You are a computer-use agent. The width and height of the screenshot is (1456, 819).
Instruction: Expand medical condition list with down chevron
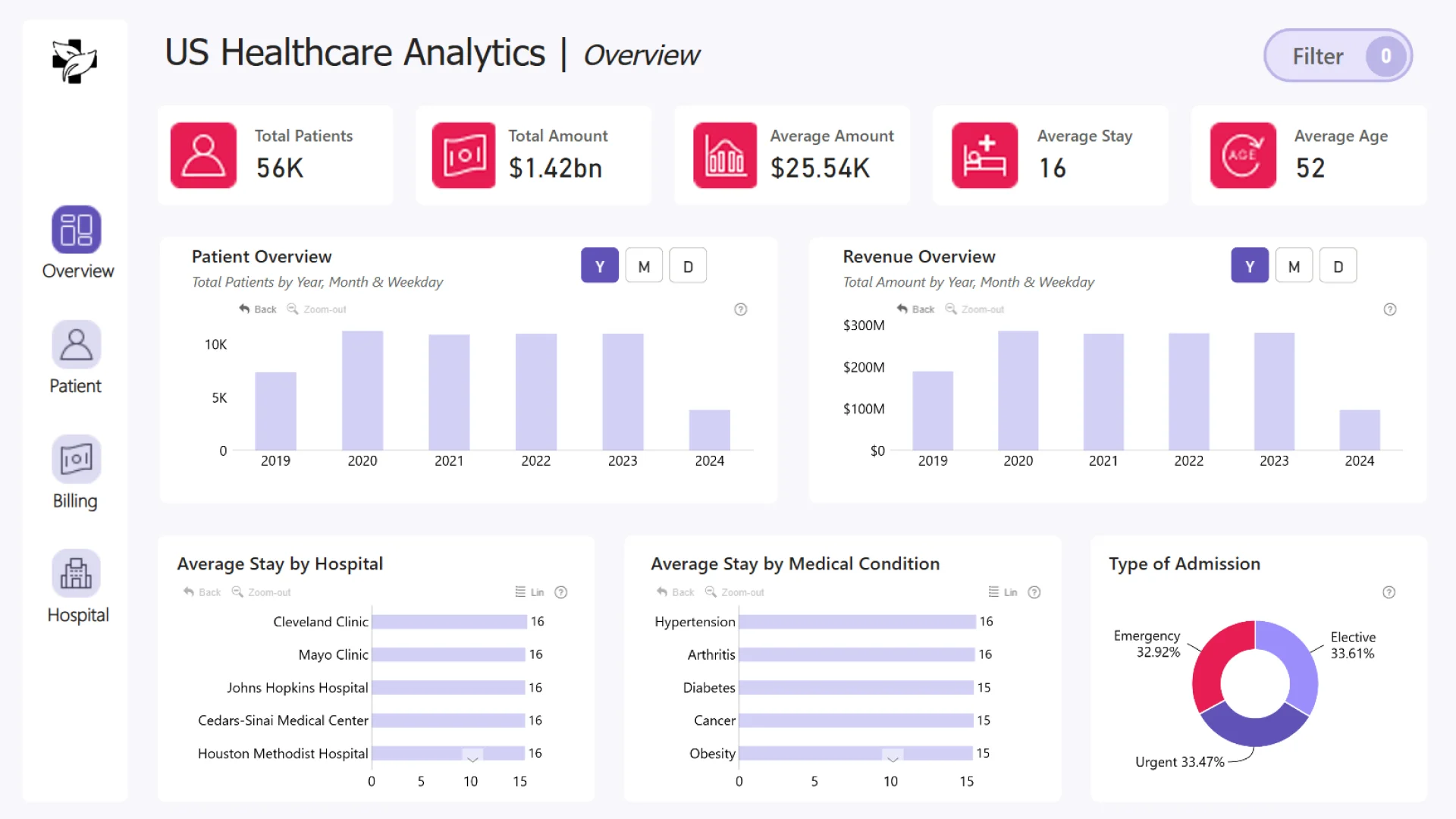(893, 758)
